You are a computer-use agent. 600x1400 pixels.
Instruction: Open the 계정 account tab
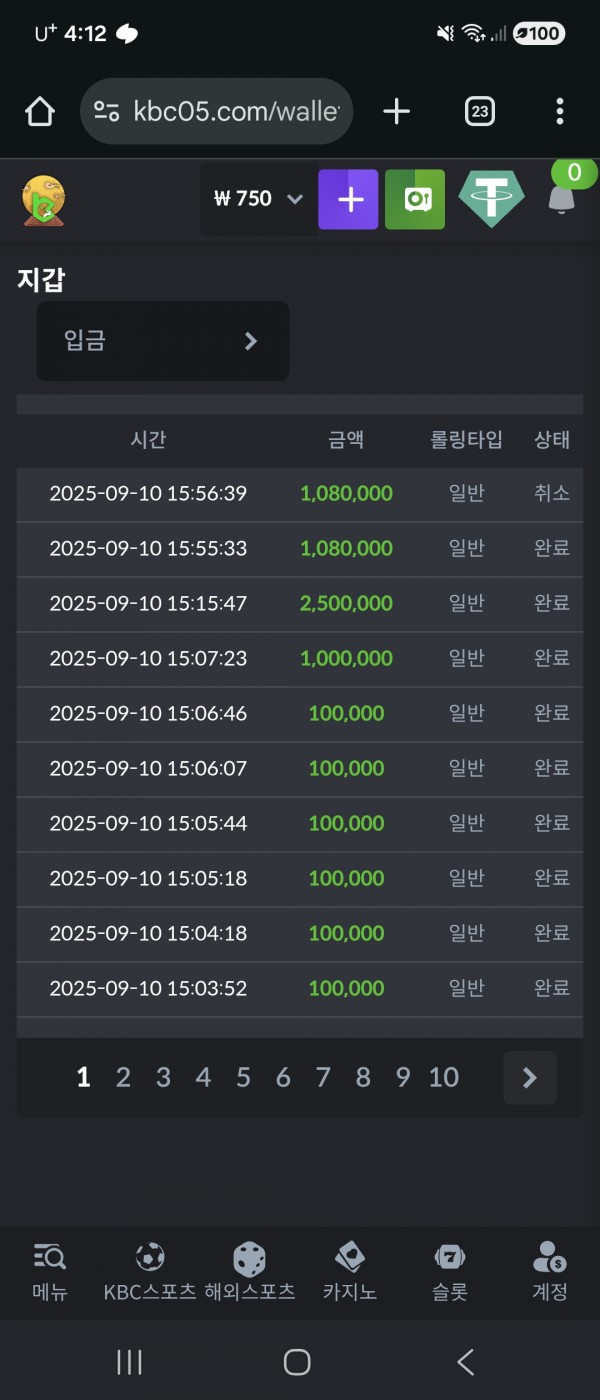click(x=550, y=1272)
